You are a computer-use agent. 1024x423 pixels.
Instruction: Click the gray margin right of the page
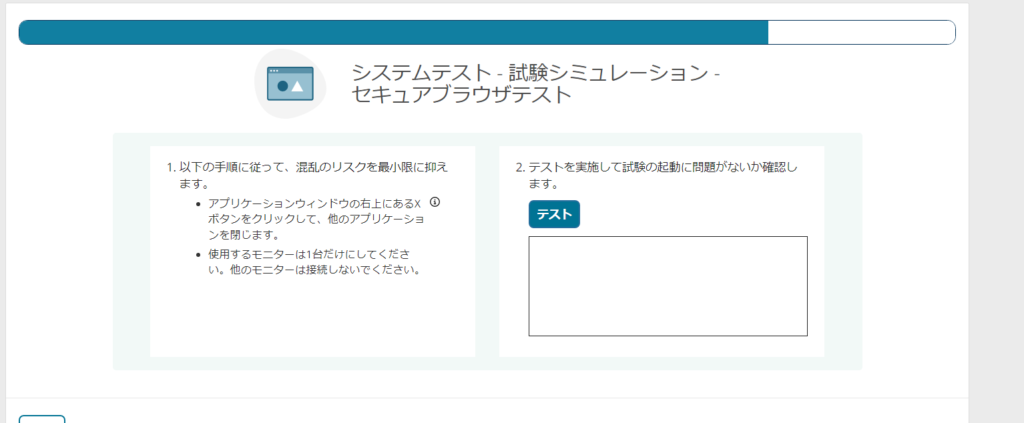coord(996,200)
